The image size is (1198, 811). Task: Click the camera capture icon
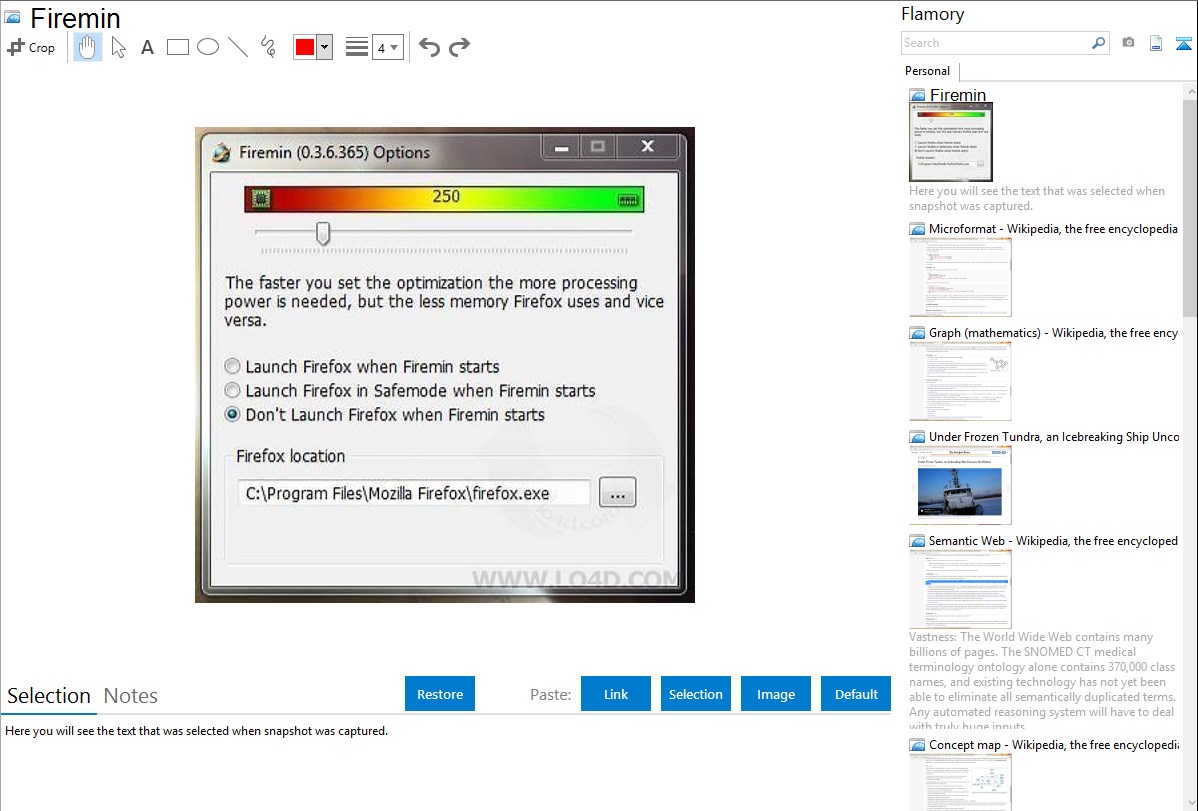coord(1128,43)
